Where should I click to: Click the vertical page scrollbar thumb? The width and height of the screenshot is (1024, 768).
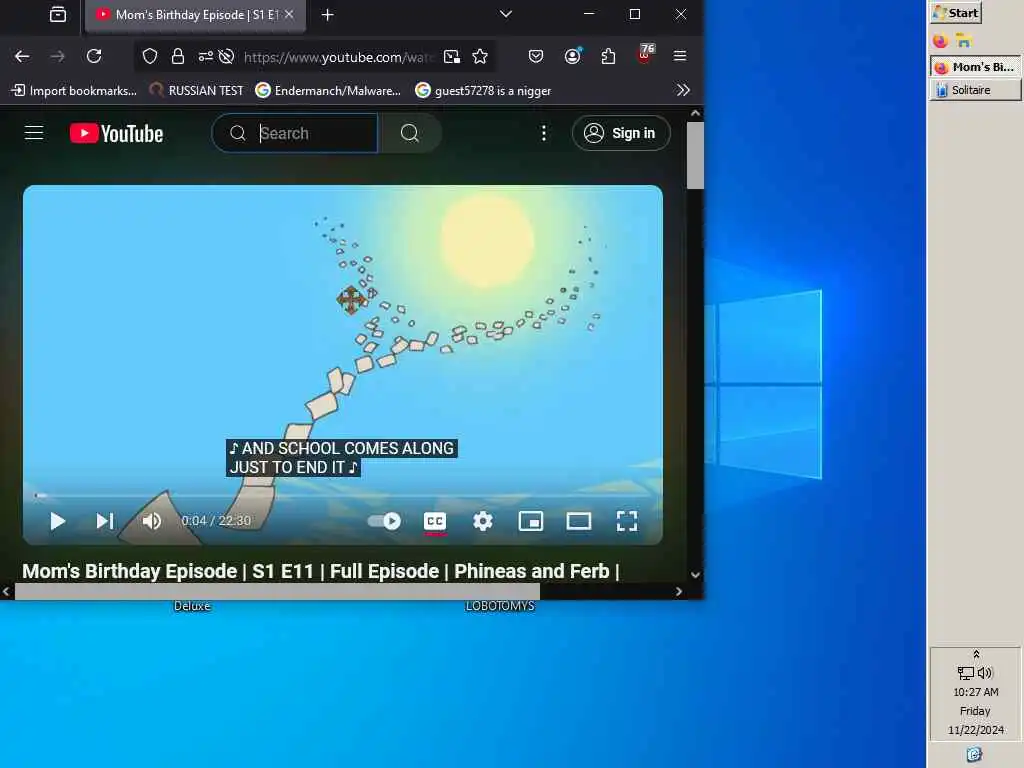click(x=696, y=155)
